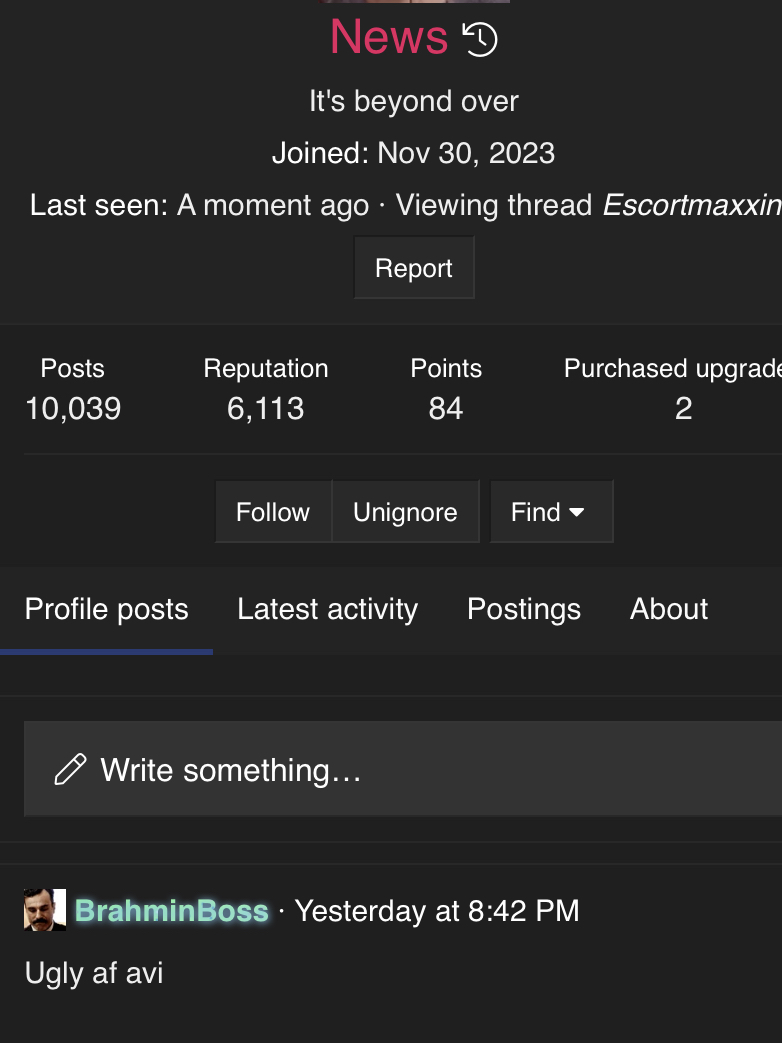The height and width of the screenshot is (1043, 782).
Task: Open BrahminBoss's avatar thumbnail
Action: (x=45, y=910)
